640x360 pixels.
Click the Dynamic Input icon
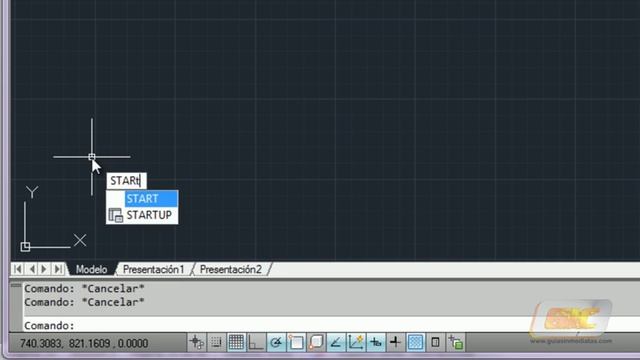pos(376,342)
